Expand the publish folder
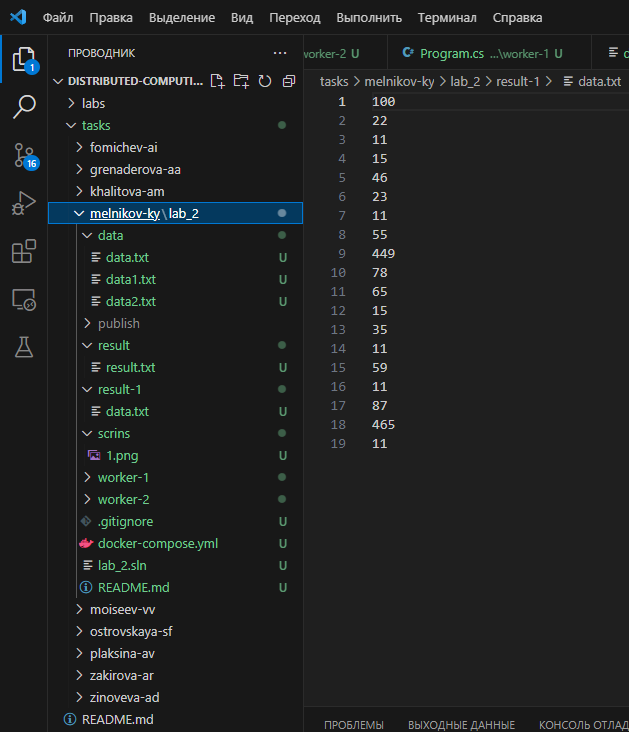629x732 pixels. coord(118,323)
